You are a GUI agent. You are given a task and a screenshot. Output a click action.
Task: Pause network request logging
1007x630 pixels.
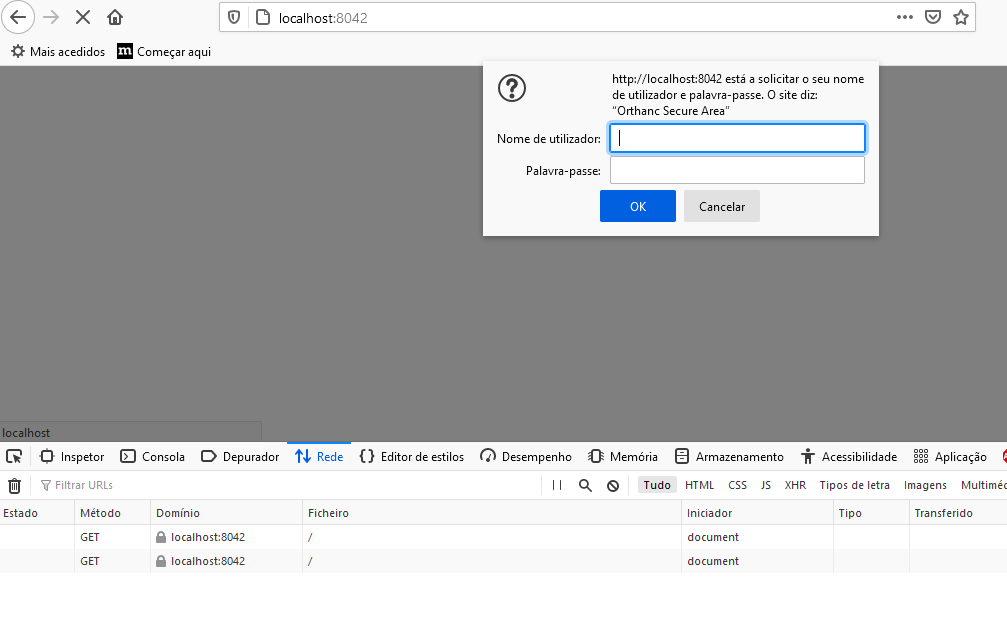[556, 484]
